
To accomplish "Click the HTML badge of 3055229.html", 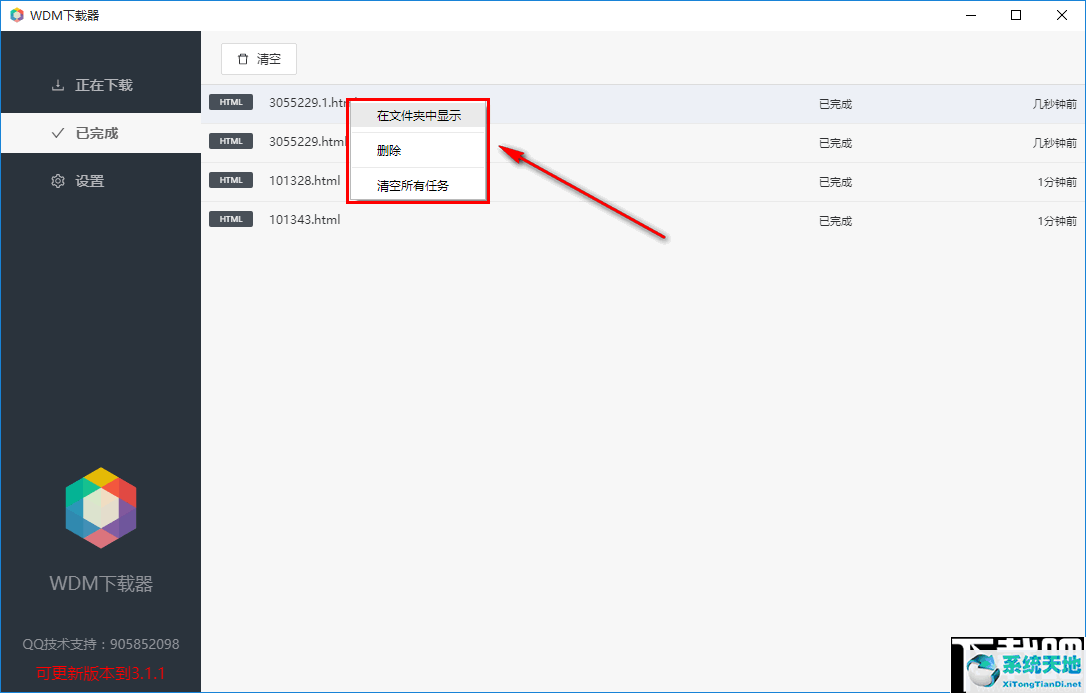I will [x=231, y=141].
